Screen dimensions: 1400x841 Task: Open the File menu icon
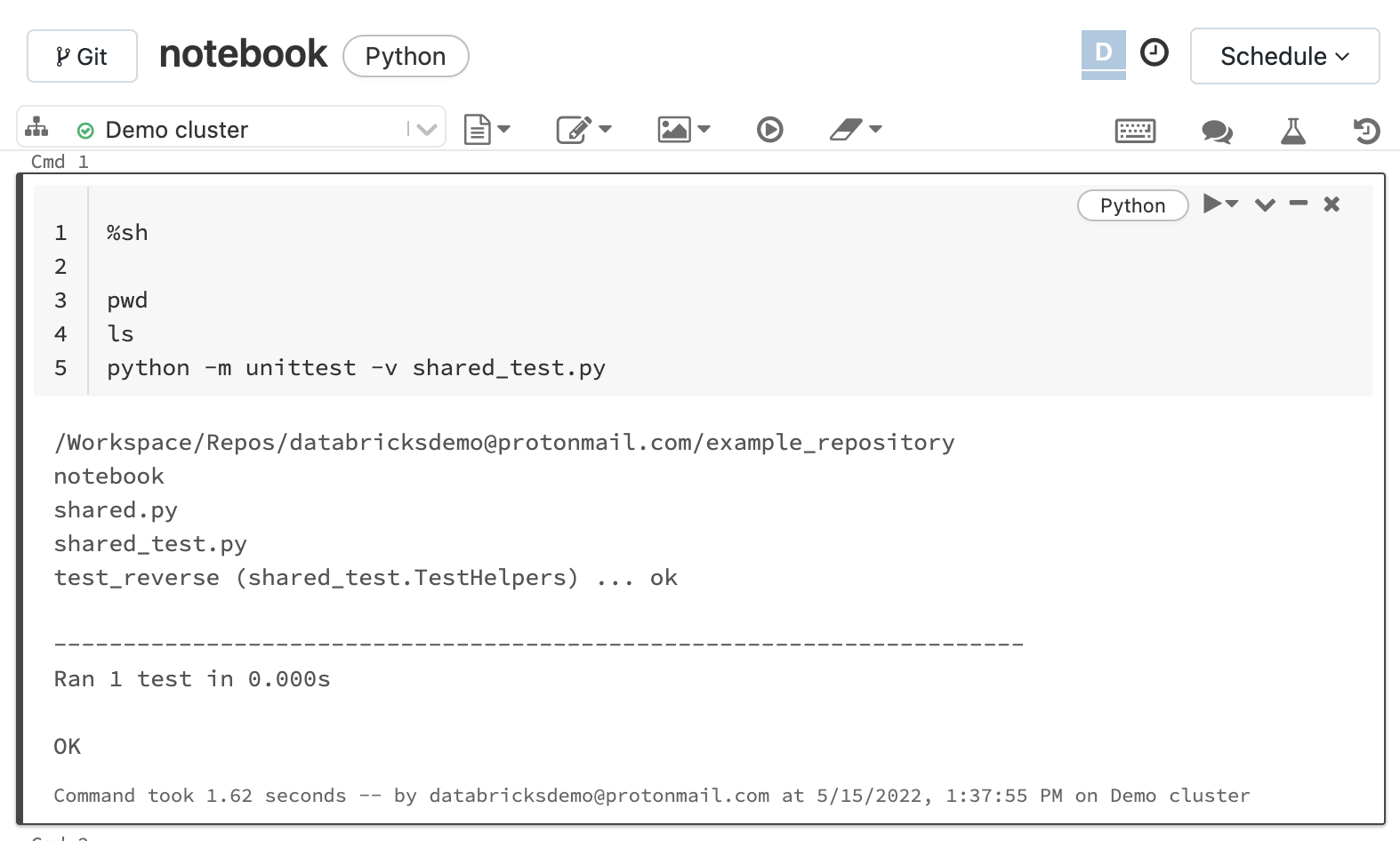487,130
